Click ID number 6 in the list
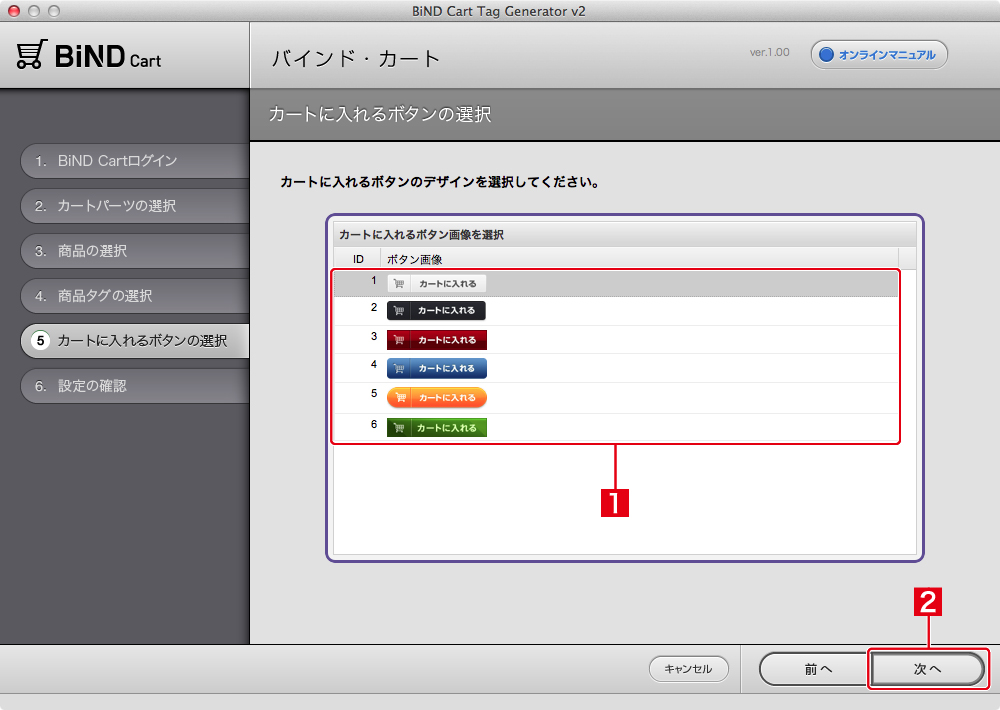This screenshot has width=1000, height=710. [x=374, y=424]
